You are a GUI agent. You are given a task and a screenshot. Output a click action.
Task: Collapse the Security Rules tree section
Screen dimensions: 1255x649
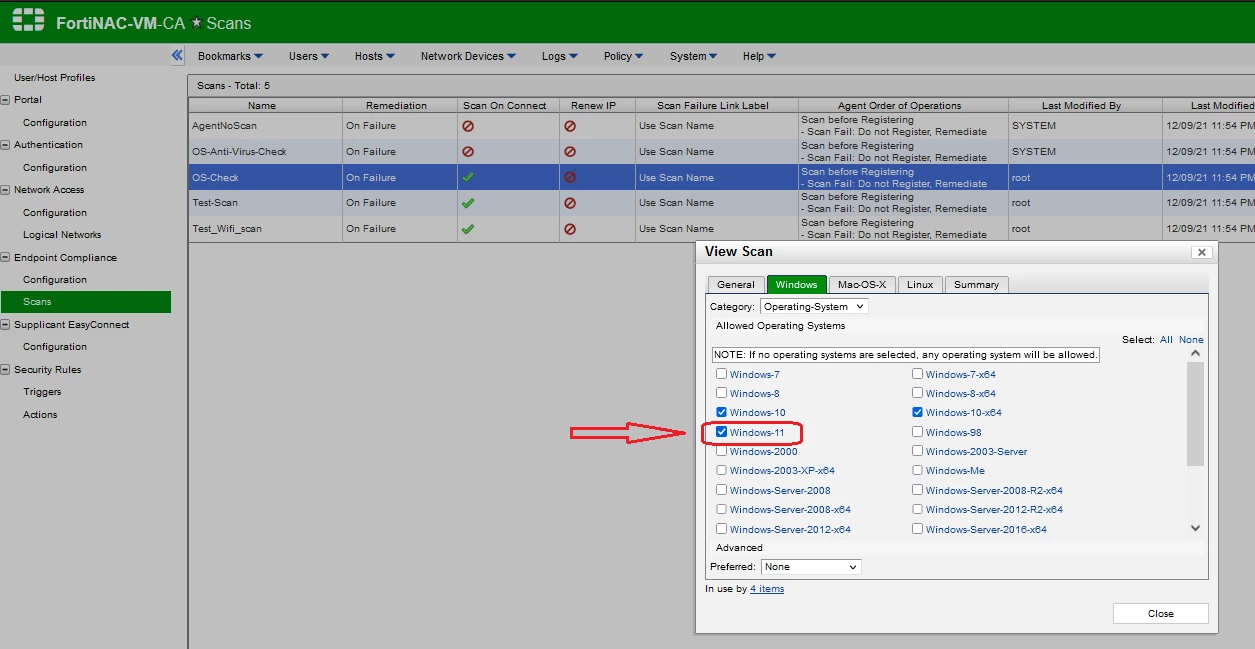[x=6, y=370]
